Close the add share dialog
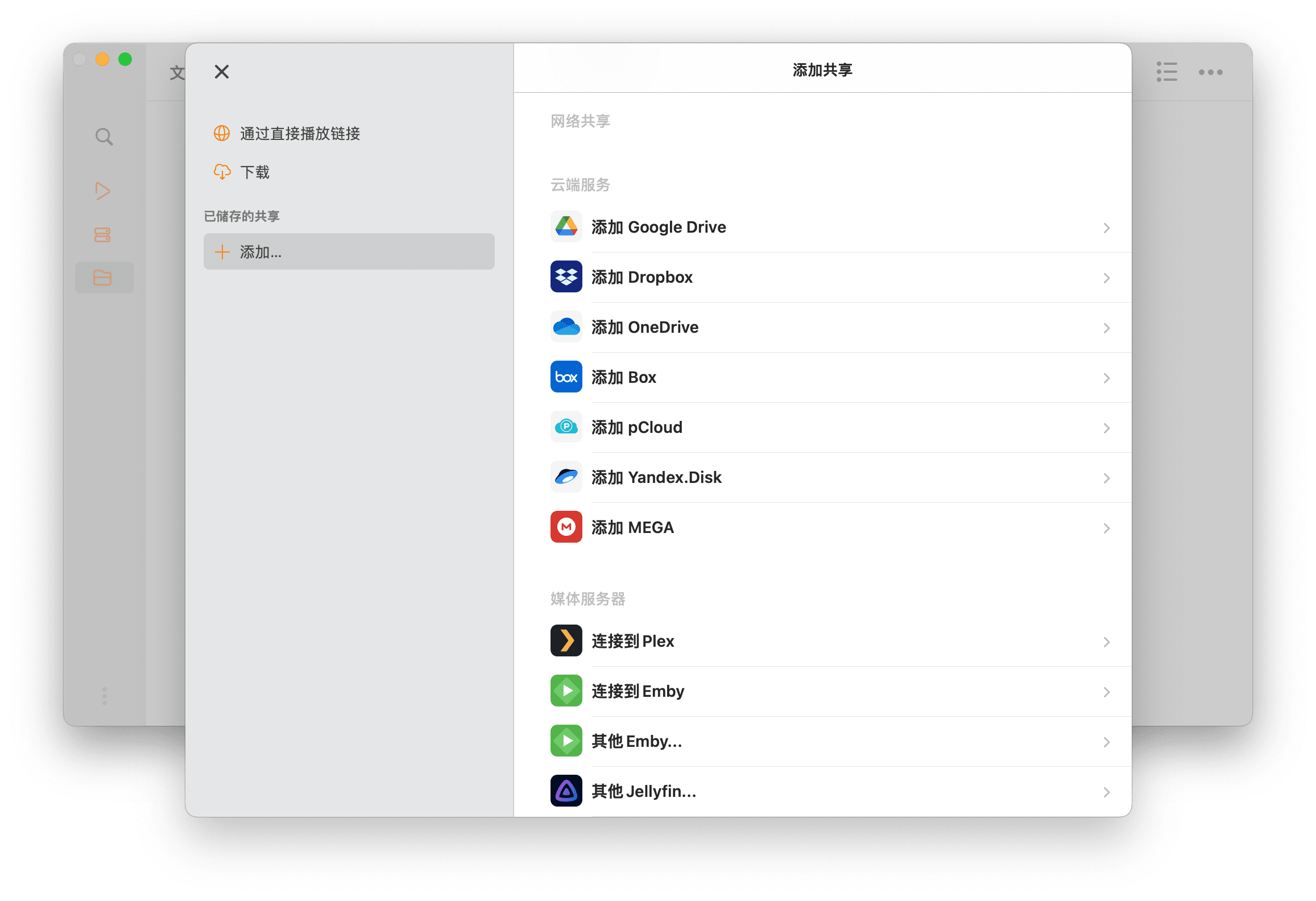Viewport: 1316px width, 901px height. click(222, 72)
